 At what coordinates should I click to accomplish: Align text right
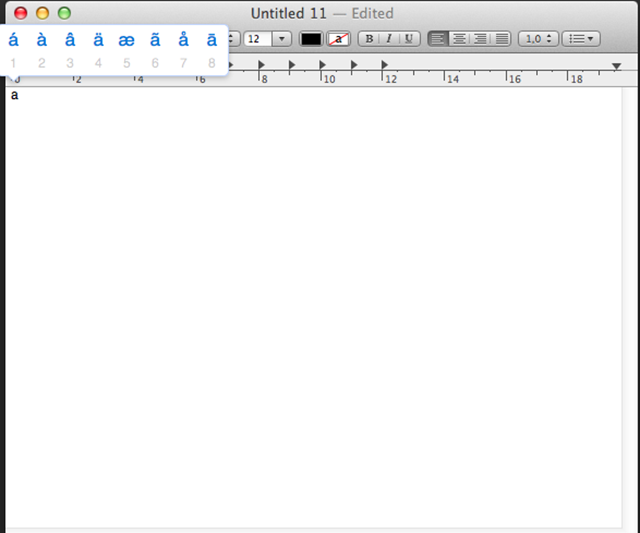480,39
